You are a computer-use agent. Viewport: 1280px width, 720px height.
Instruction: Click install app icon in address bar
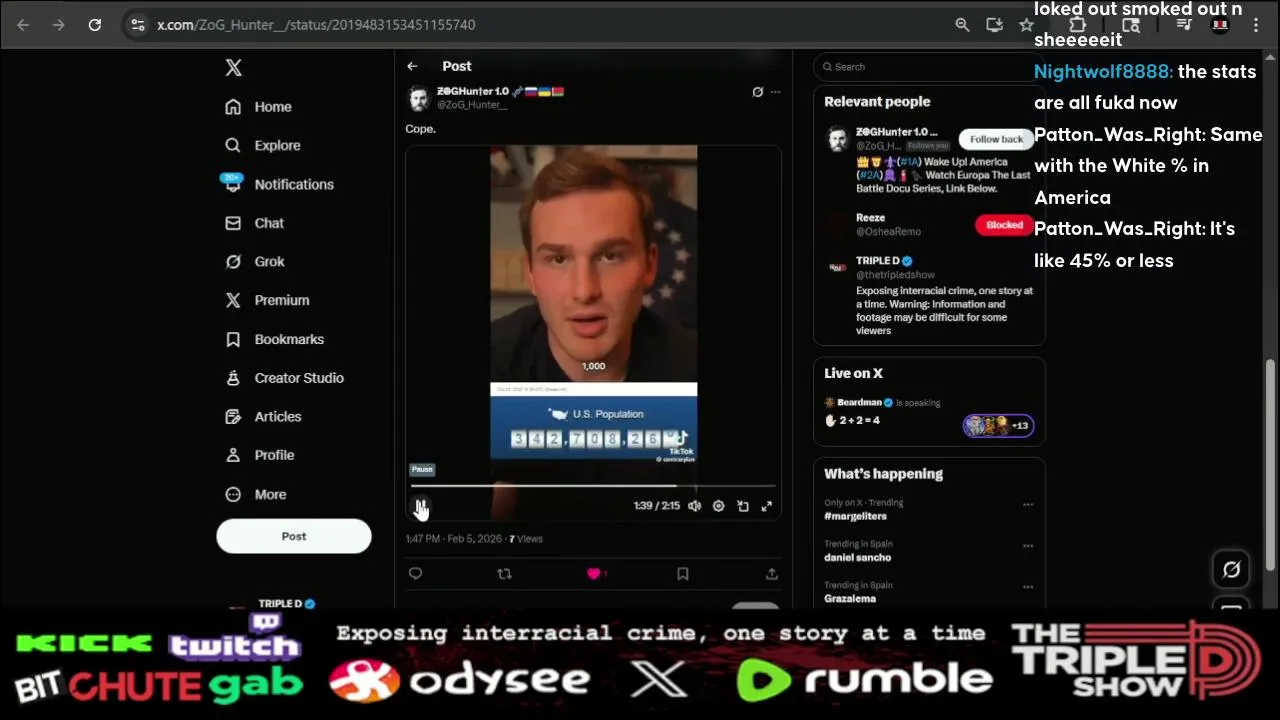[x=994, y=25]
